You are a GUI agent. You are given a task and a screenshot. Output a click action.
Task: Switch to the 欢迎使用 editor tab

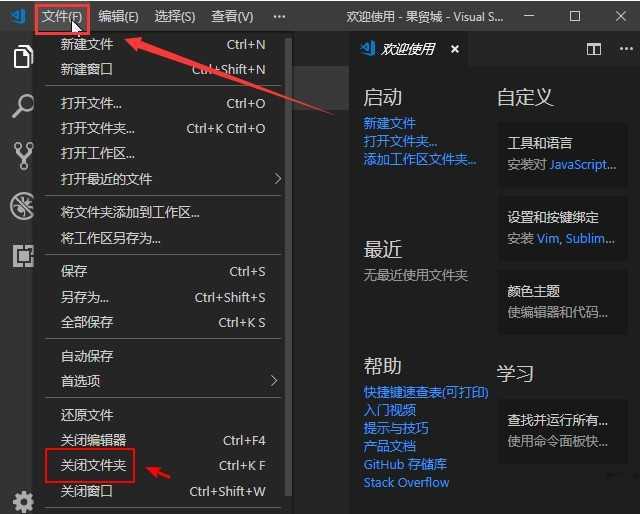point(408,49)
